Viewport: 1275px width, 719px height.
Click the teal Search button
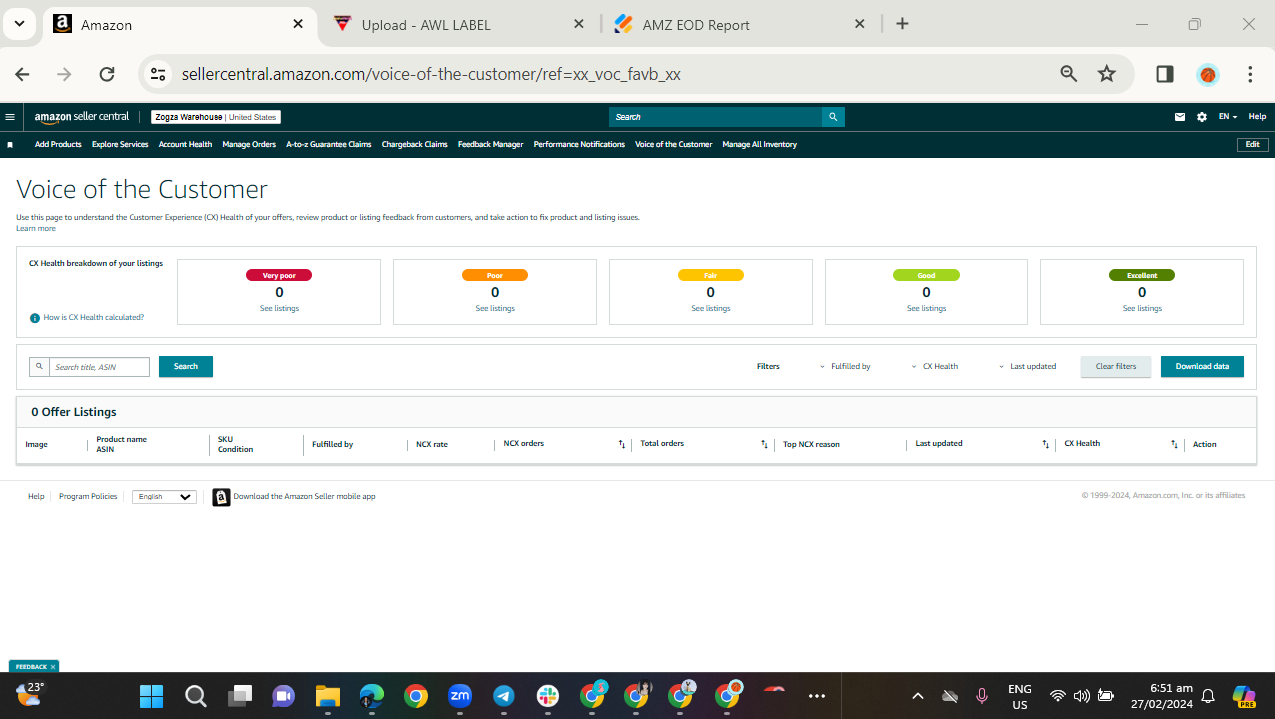point(186,367)
